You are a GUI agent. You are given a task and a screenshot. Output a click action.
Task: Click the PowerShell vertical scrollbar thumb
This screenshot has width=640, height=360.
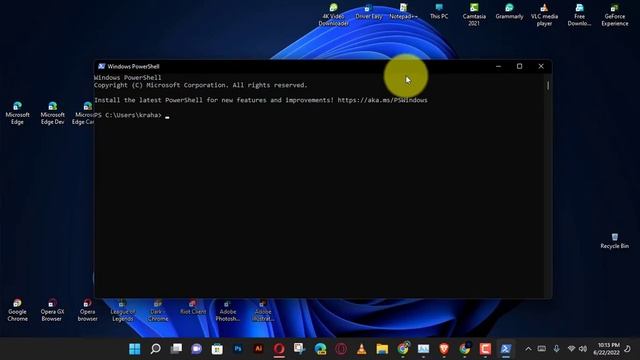pyautogui.click(x=548, y=85)
